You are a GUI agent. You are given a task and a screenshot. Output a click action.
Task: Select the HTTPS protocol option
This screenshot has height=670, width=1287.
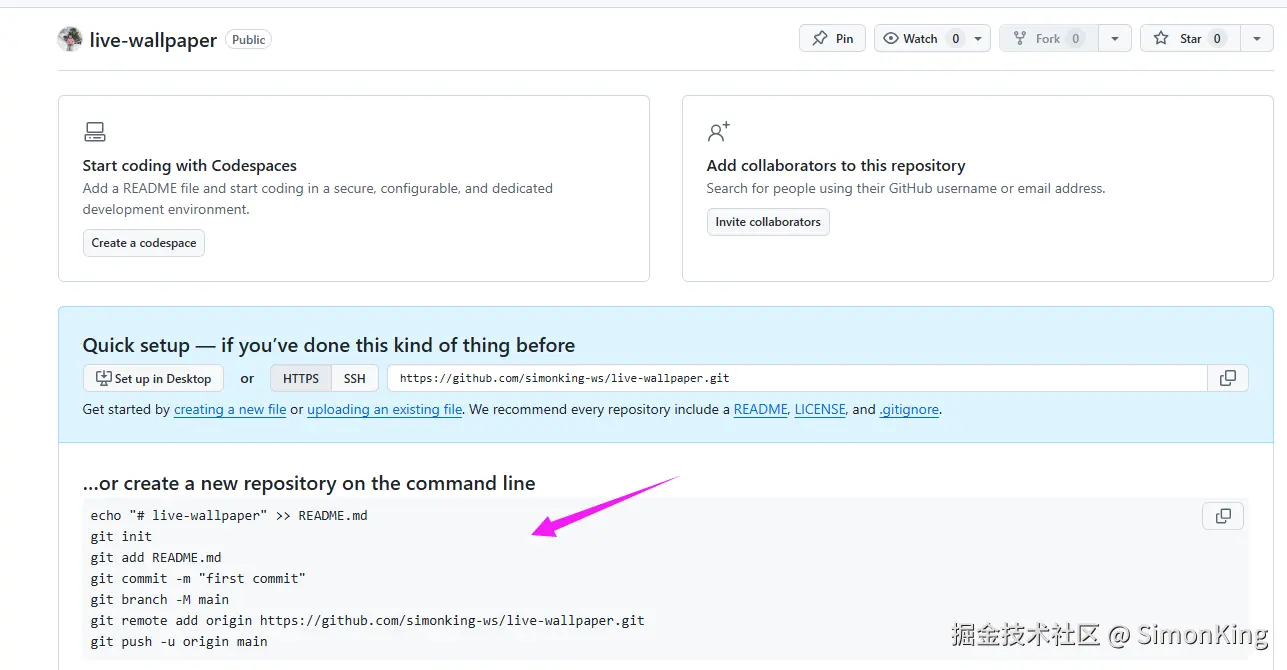click(x=300, y=378)
